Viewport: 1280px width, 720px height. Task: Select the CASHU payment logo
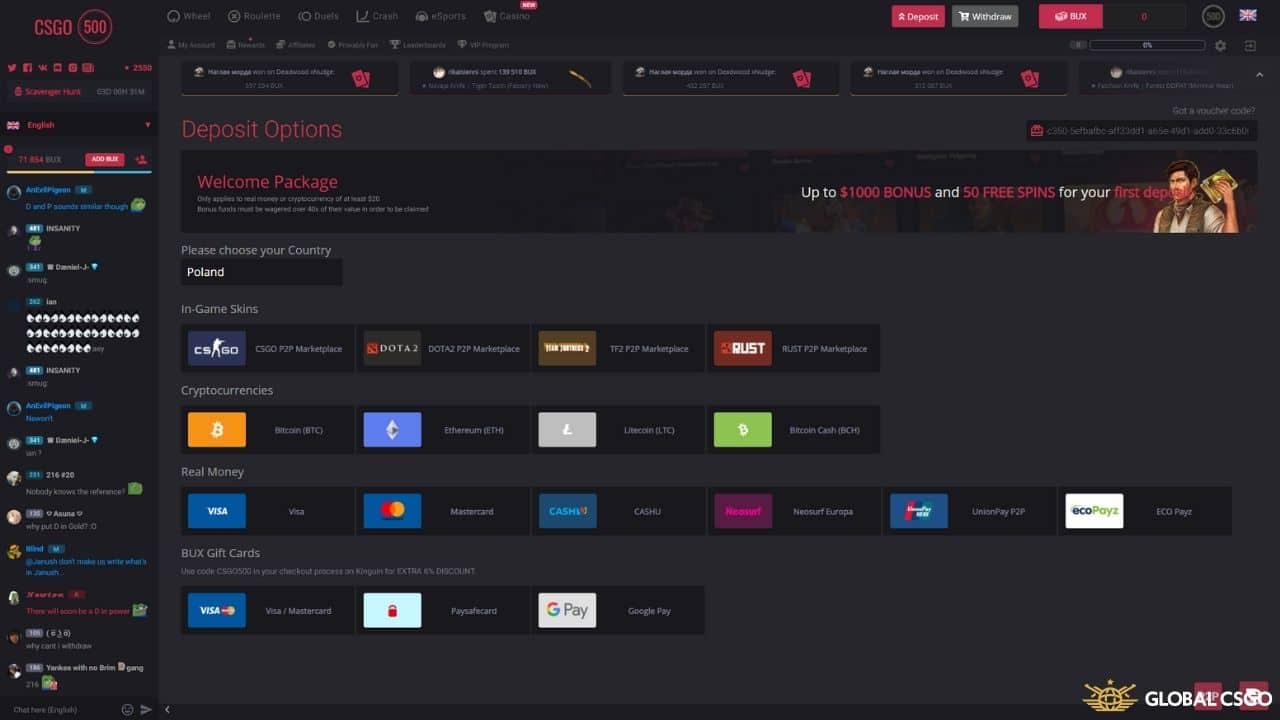coord(567,511)
